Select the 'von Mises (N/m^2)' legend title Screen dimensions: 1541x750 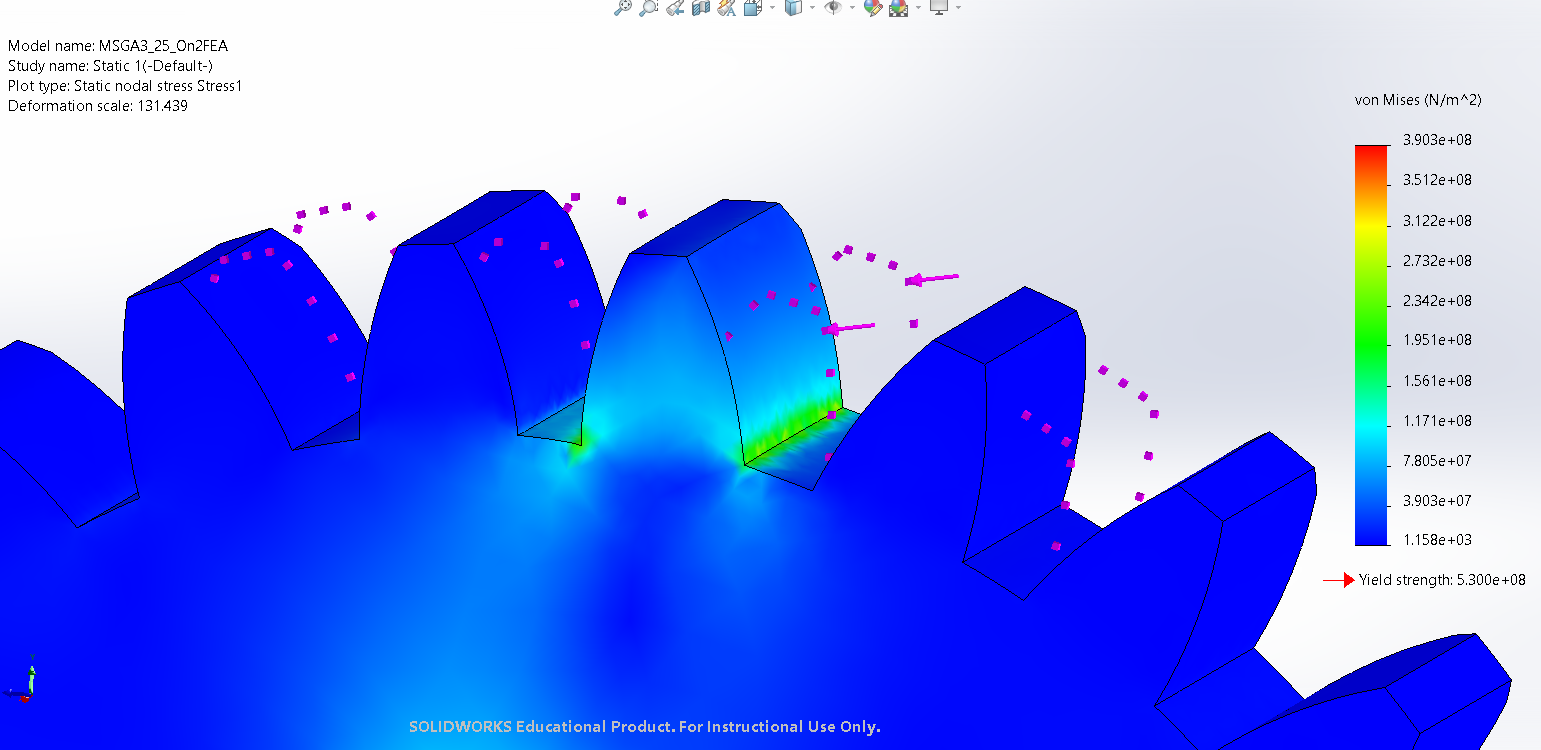click(1418, 100)
